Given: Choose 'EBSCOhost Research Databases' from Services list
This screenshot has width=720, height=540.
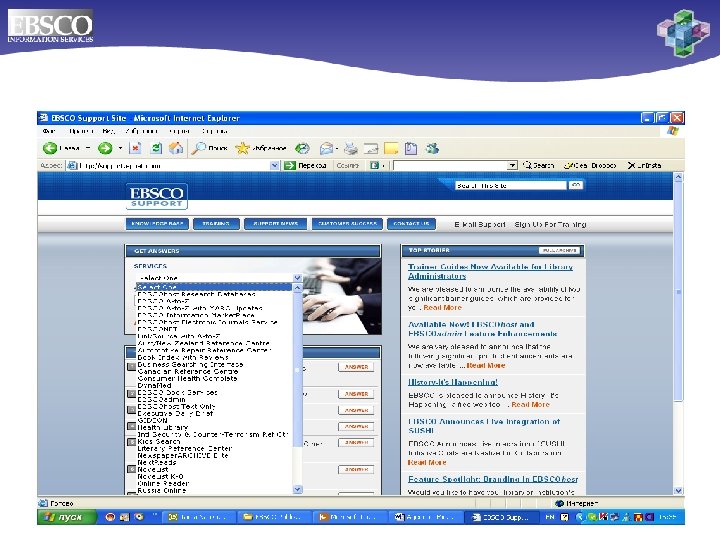Looking at the screenshot, I should tap(196, 294).
